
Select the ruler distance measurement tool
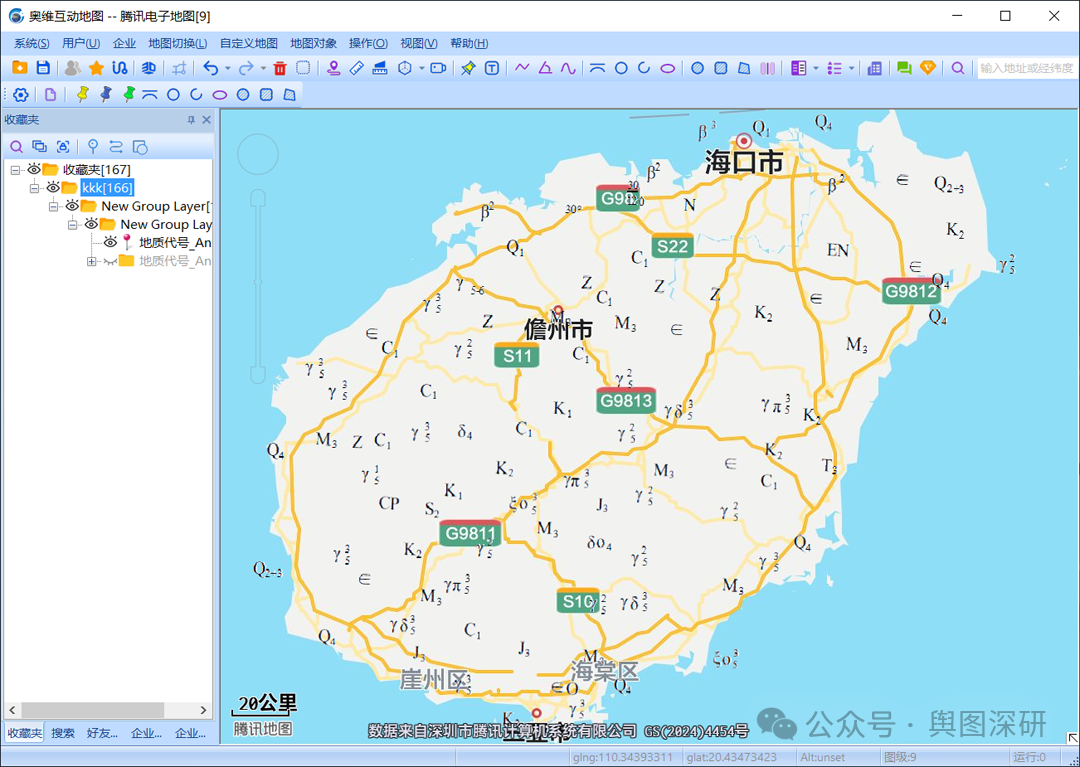tap(357, 68)
